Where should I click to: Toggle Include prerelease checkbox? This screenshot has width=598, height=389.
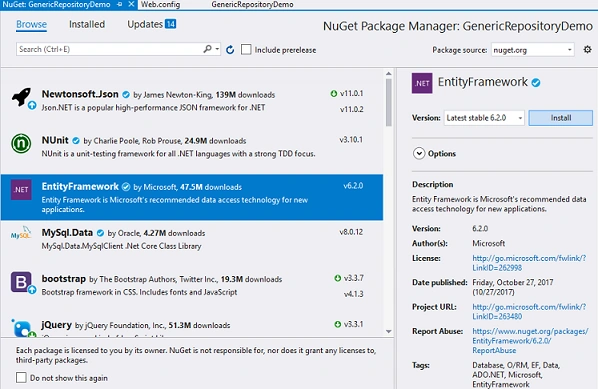246,50
